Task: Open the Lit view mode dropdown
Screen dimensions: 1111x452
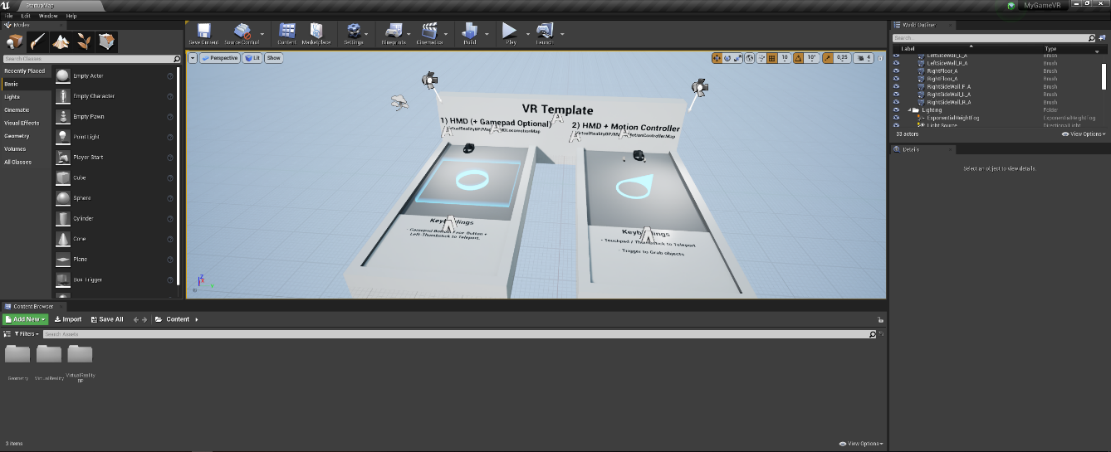Action: click(x=251, y=58)
